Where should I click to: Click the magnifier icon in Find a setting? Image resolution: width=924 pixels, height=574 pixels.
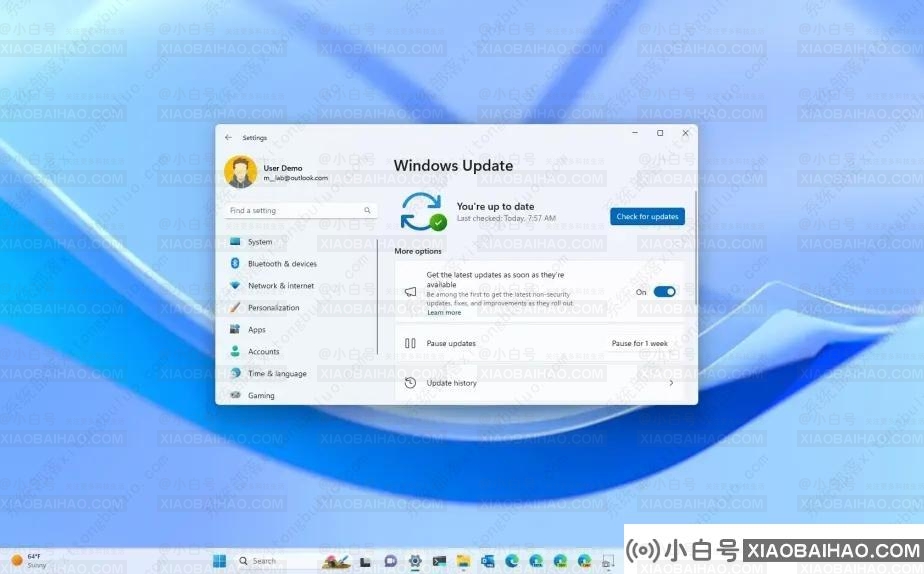point(367,210)
